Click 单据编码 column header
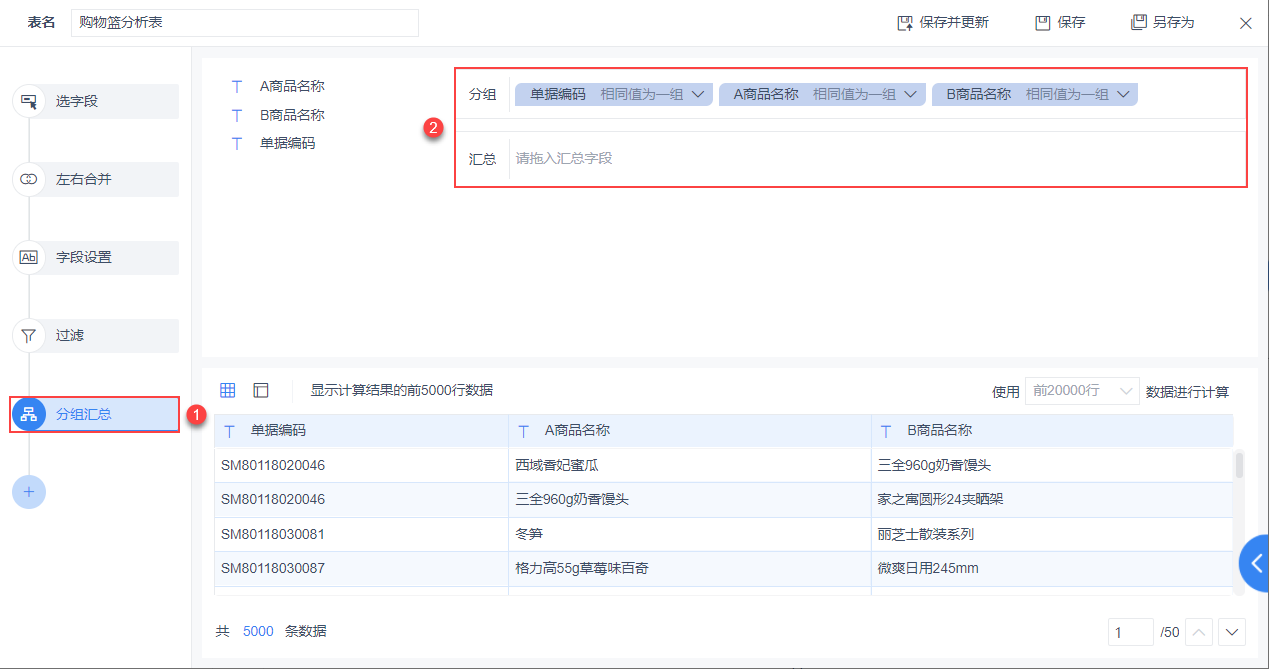This screenshot has height=669, width=1269. point(362,431)
